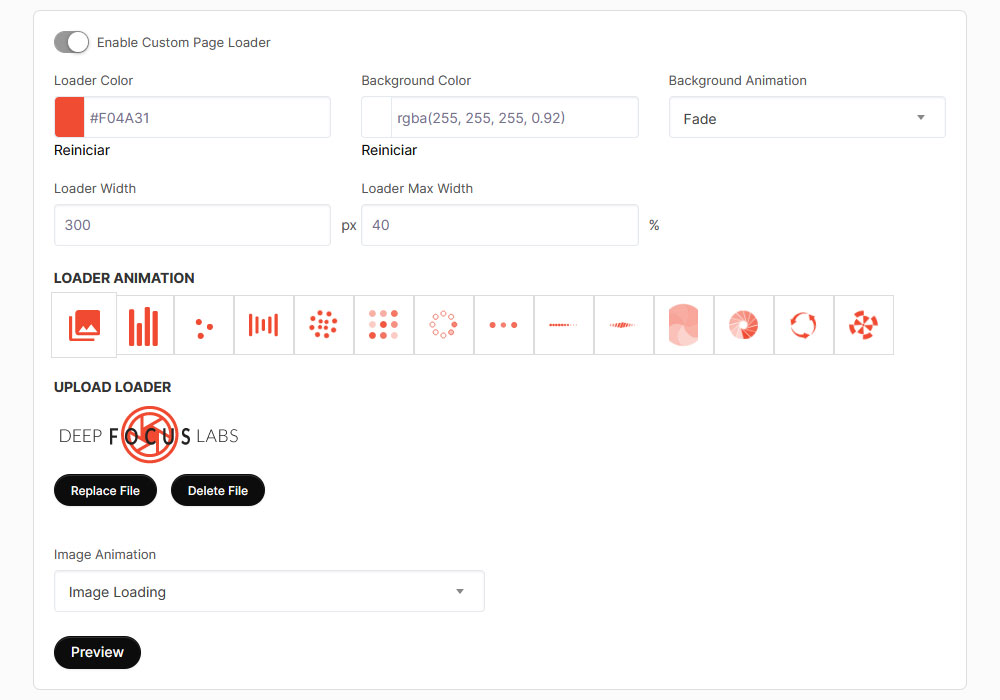Expand the Image Animation dropdown
Viewport: 1000px width, 700px height.
click(269, 592)
